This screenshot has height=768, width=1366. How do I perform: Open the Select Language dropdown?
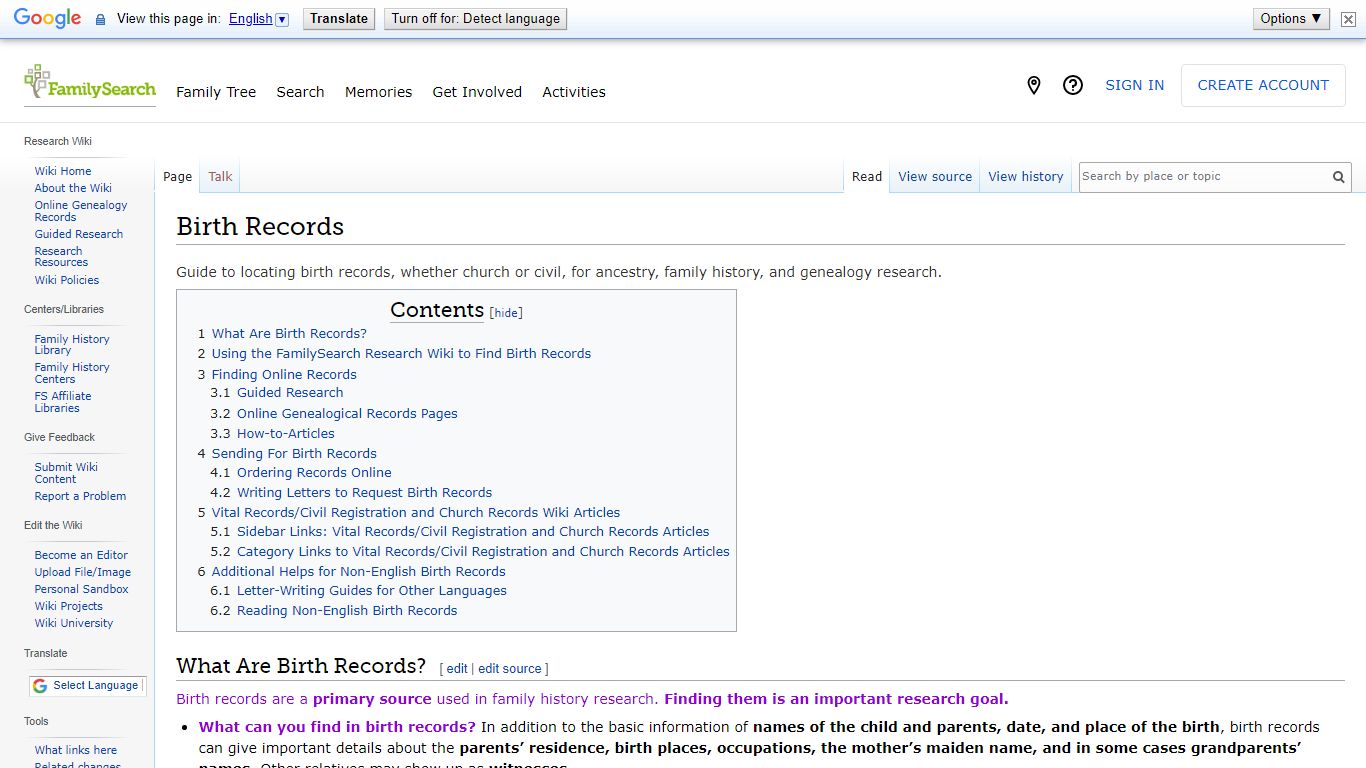click(x=87, y=686)
